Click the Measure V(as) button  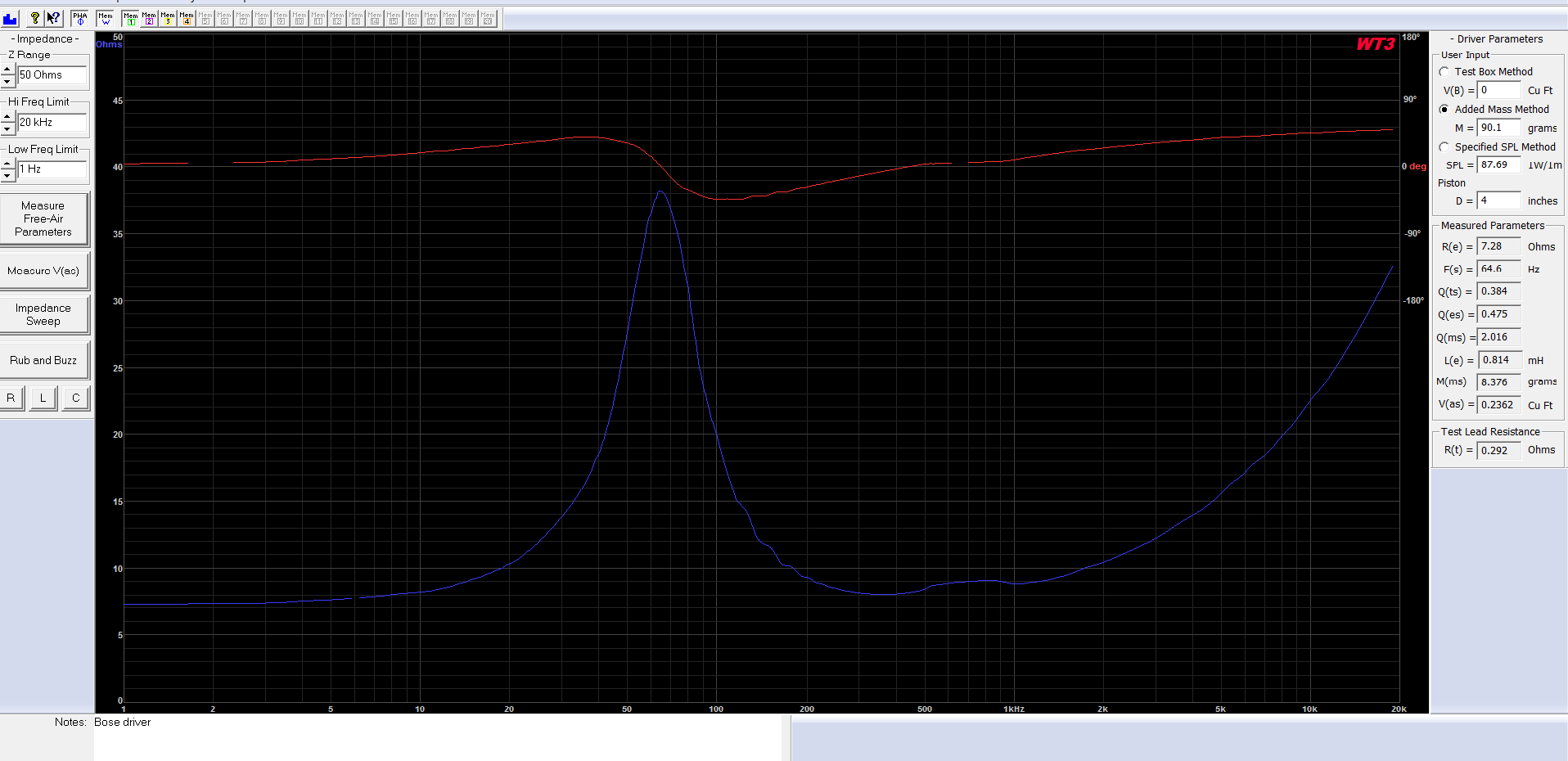(43, 271)
